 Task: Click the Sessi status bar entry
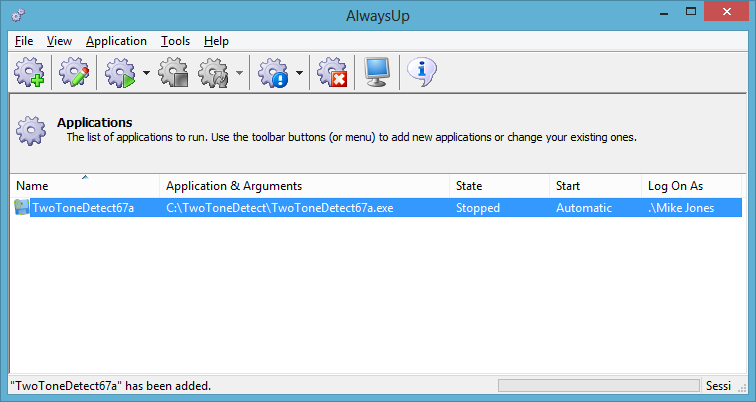tap(718, 386)
